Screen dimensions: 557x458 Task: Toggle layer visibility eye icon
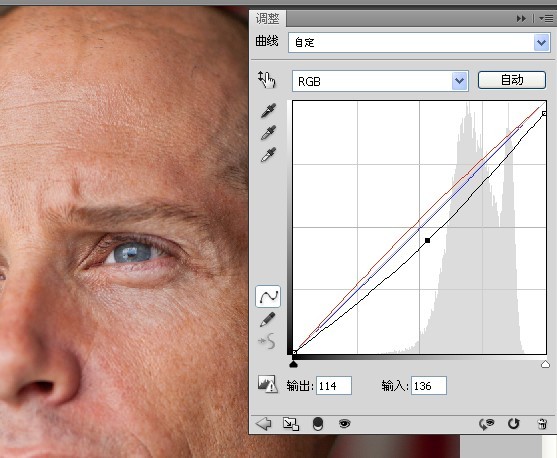(x=344, y=424)
